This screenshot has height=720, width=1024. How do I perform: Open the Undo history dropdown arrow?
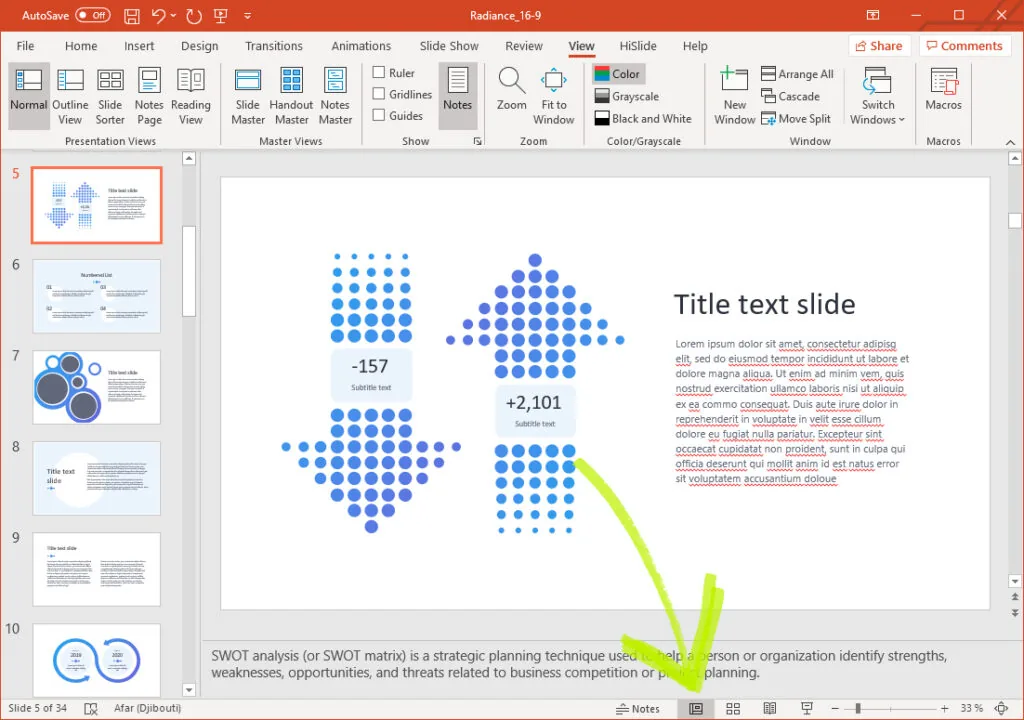pos(174,16)
